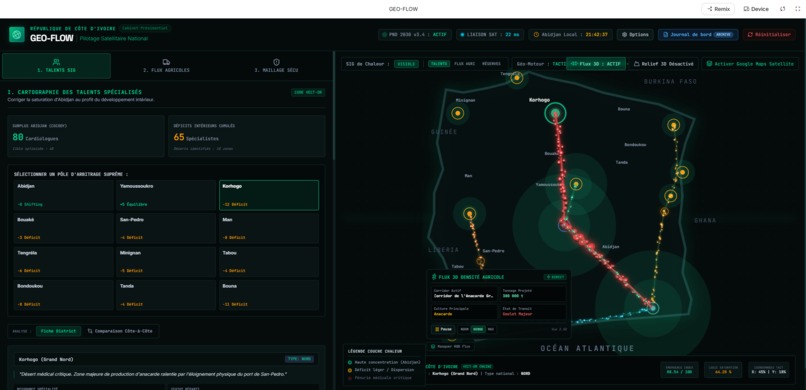Viewport: 806px width, 390px height.
Task: Click the Device button
Action: tap(756, 9)
